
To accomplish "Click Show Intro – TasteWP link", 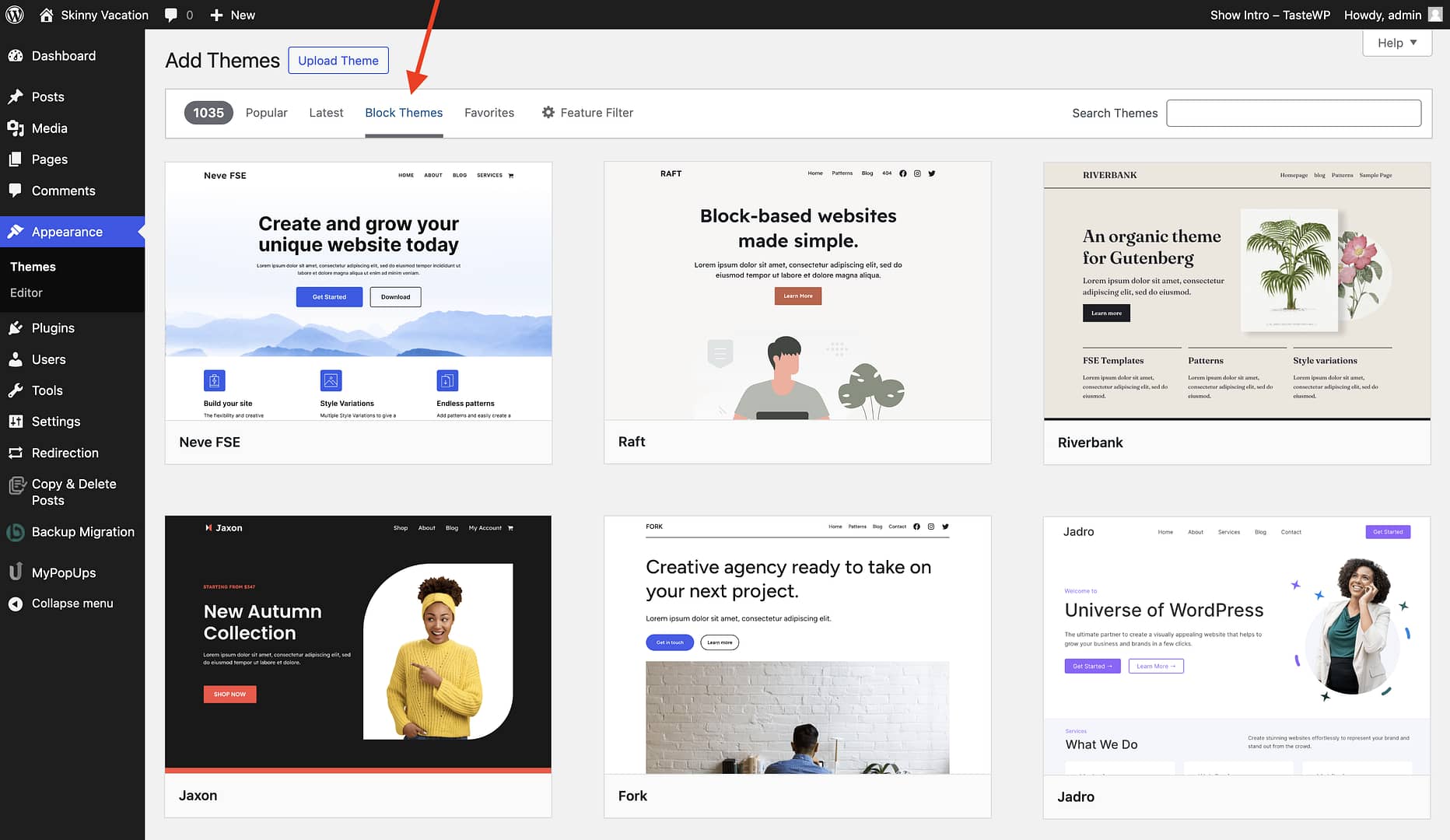I will pos(1270,15).
